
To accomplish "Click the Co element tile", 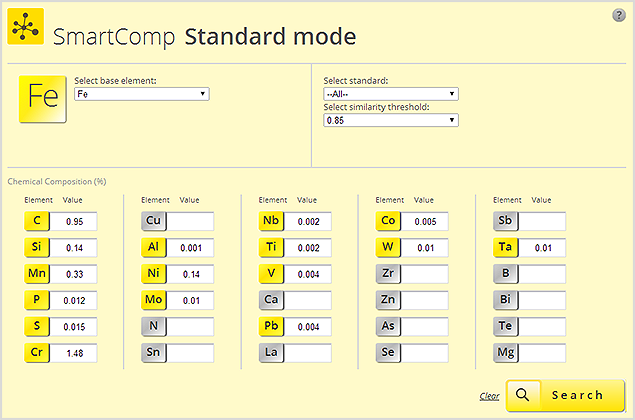I will tap(388, 221).
